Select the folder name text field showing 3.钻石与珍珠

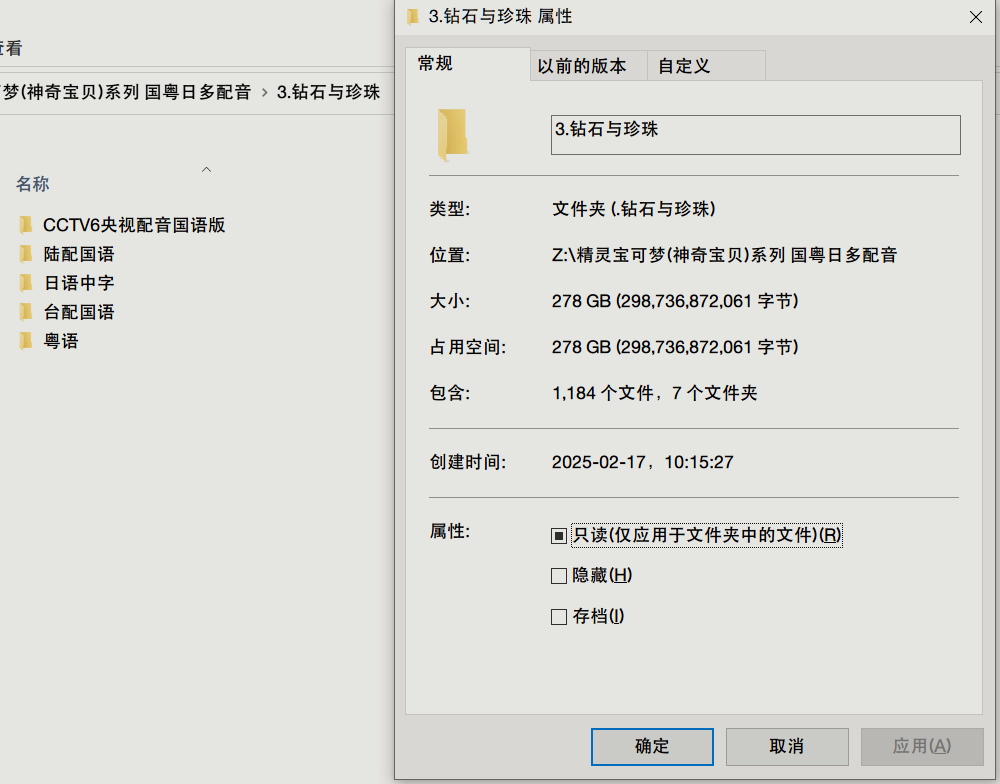[755, 134]
